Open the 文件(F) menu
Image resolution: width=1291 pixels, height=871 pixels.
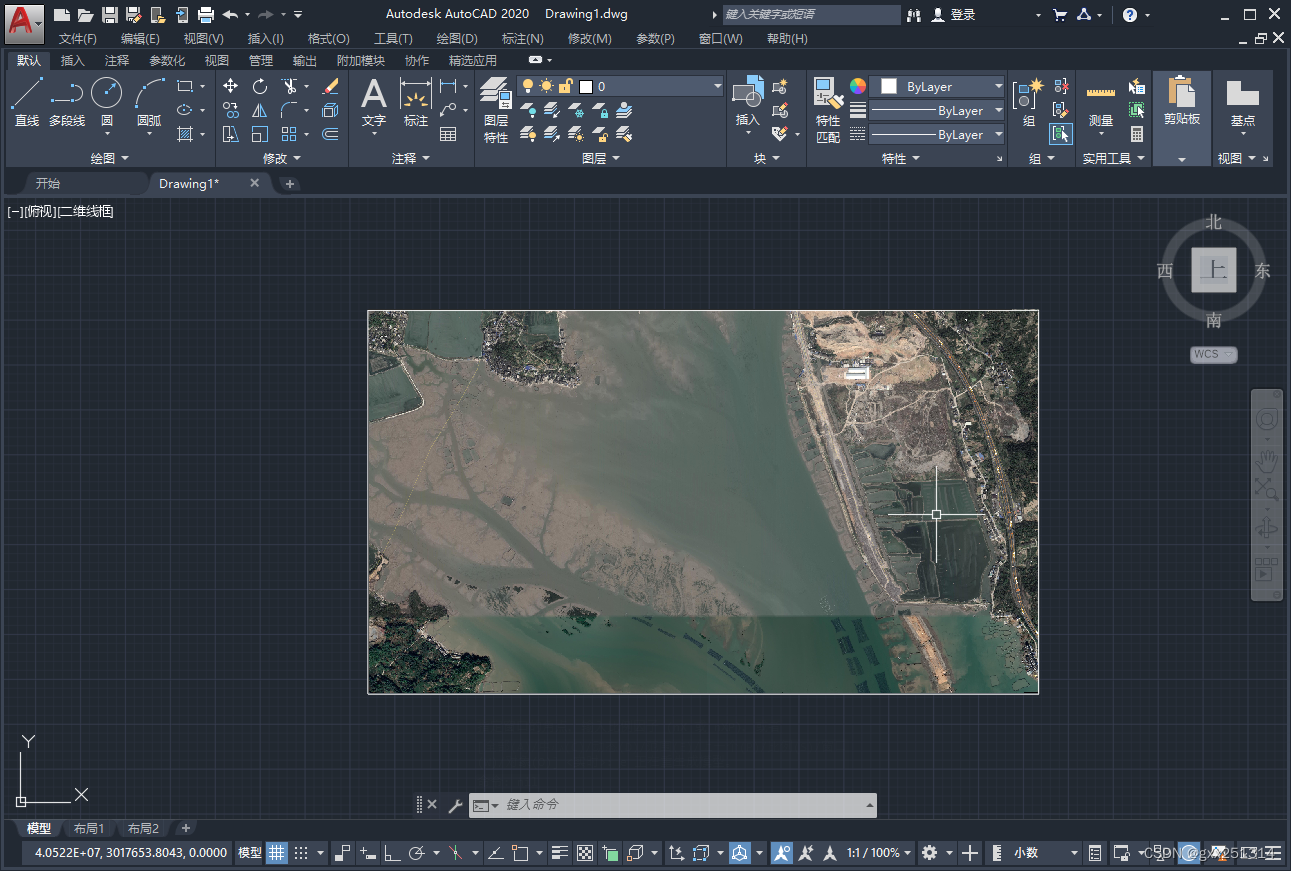[x=78, y=39]
